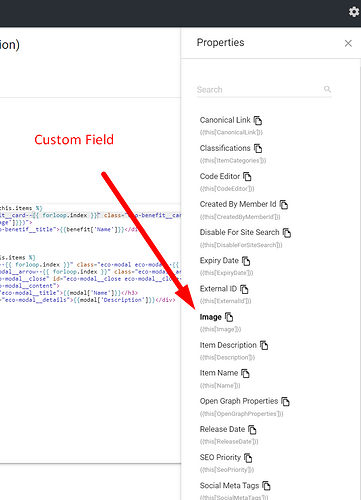The height and width of the screenshot is (500, 361).
Task: Copy the Created By Member Id tag
Action: pyautogui.click(x=284, y=204)
